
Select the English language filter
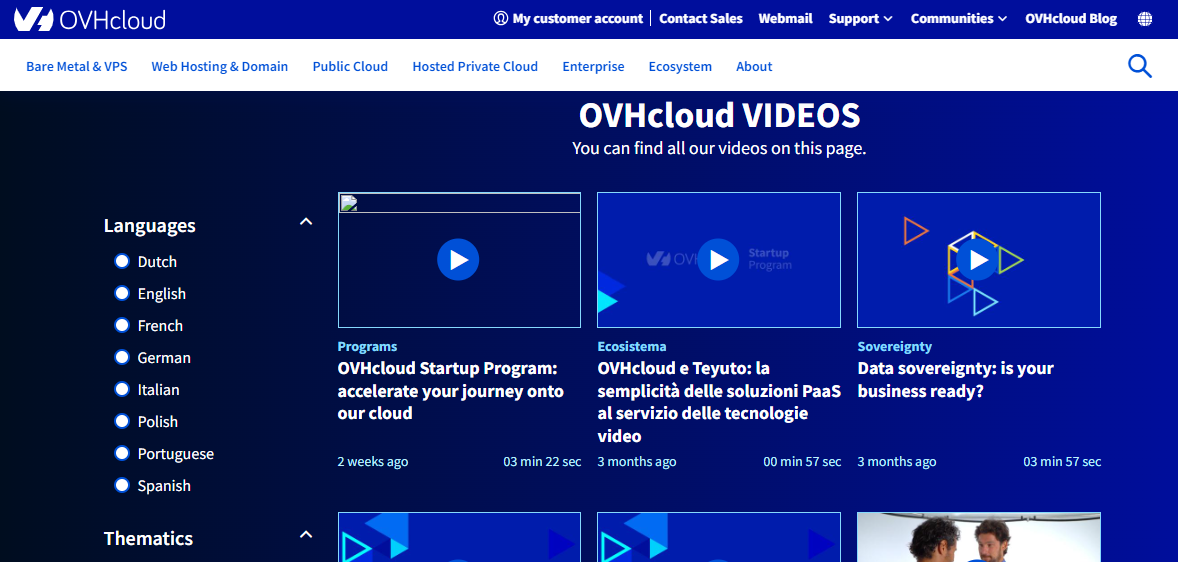[x=122, y=293]
